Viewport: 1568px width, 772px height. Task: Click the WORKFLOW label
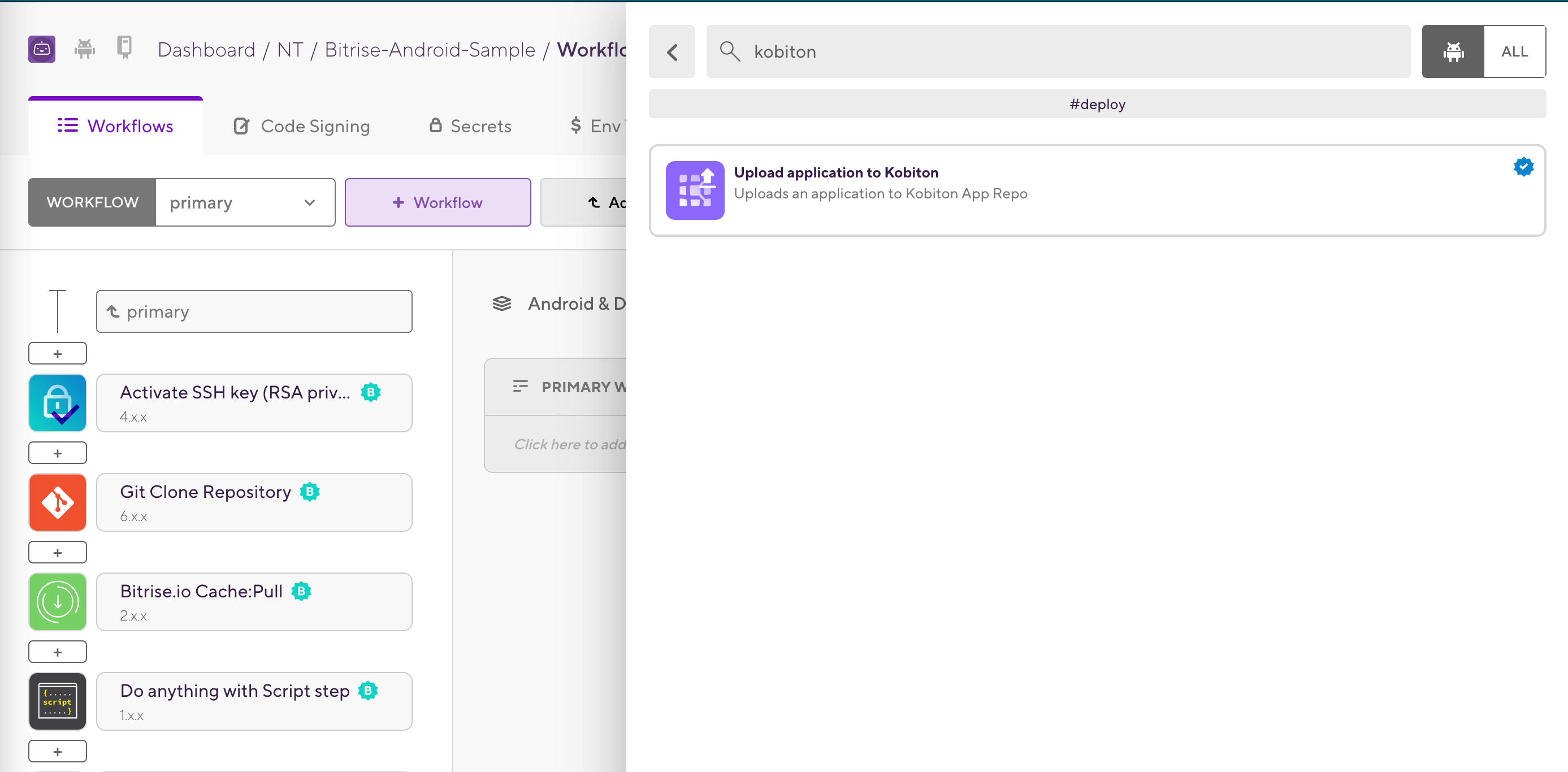pos(93,203)
